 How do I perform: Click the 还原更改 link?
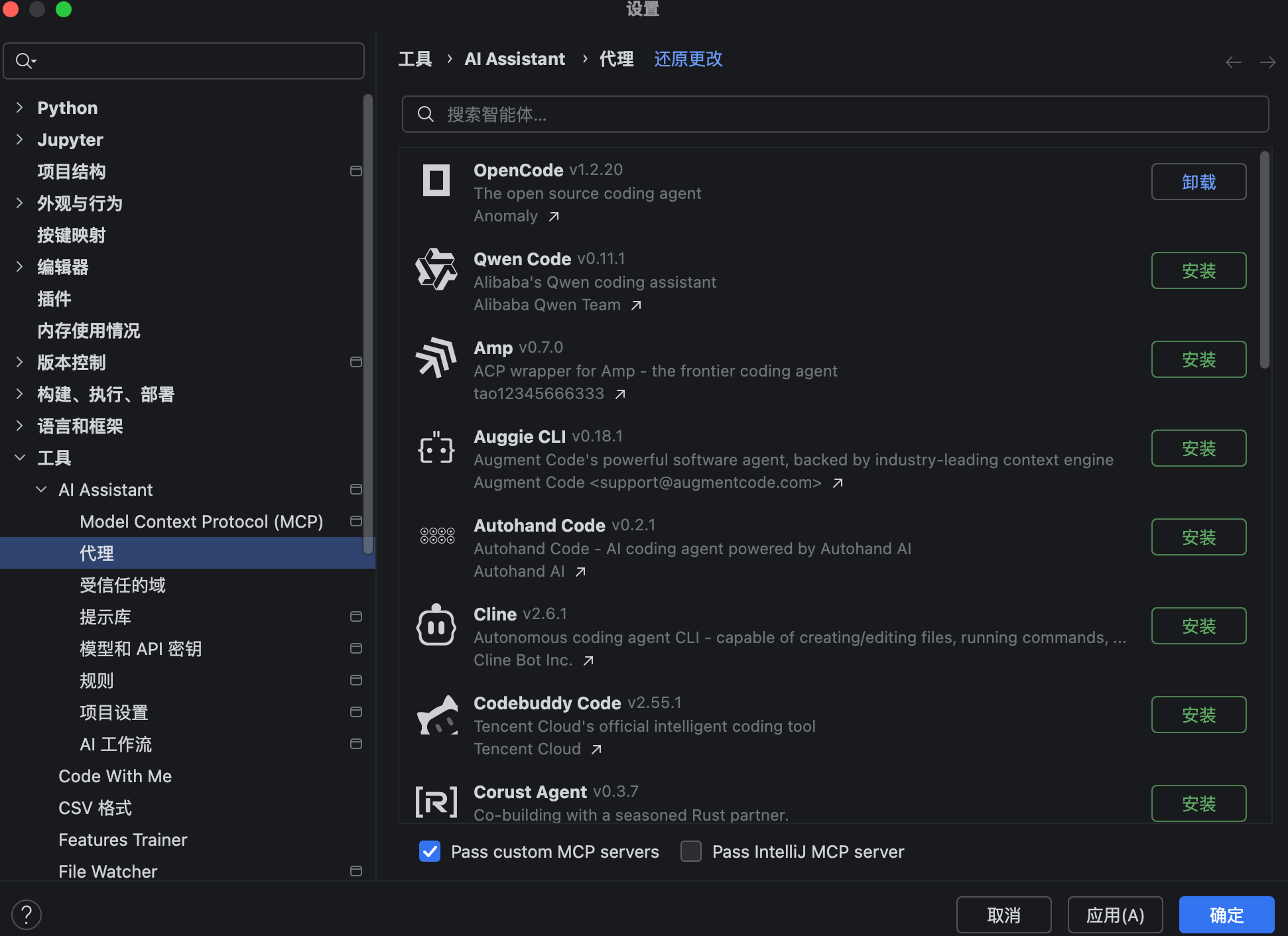point(688,59)
